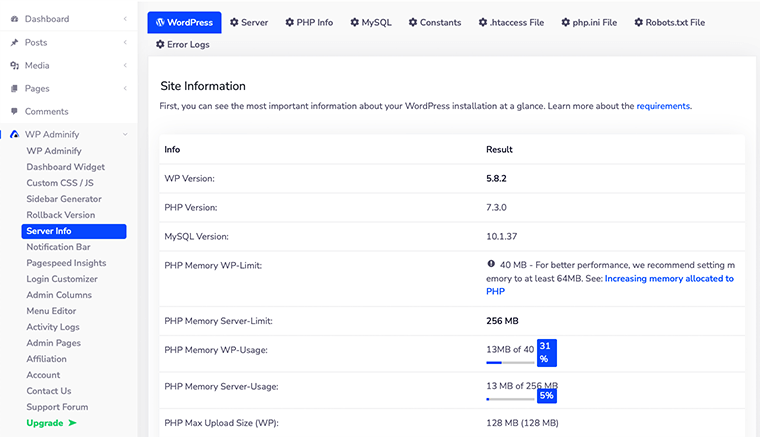Image resolution: width=760 pixels, height=437 pixels.
Task: Open Notification Bar settings
Action: click(58, 247)
